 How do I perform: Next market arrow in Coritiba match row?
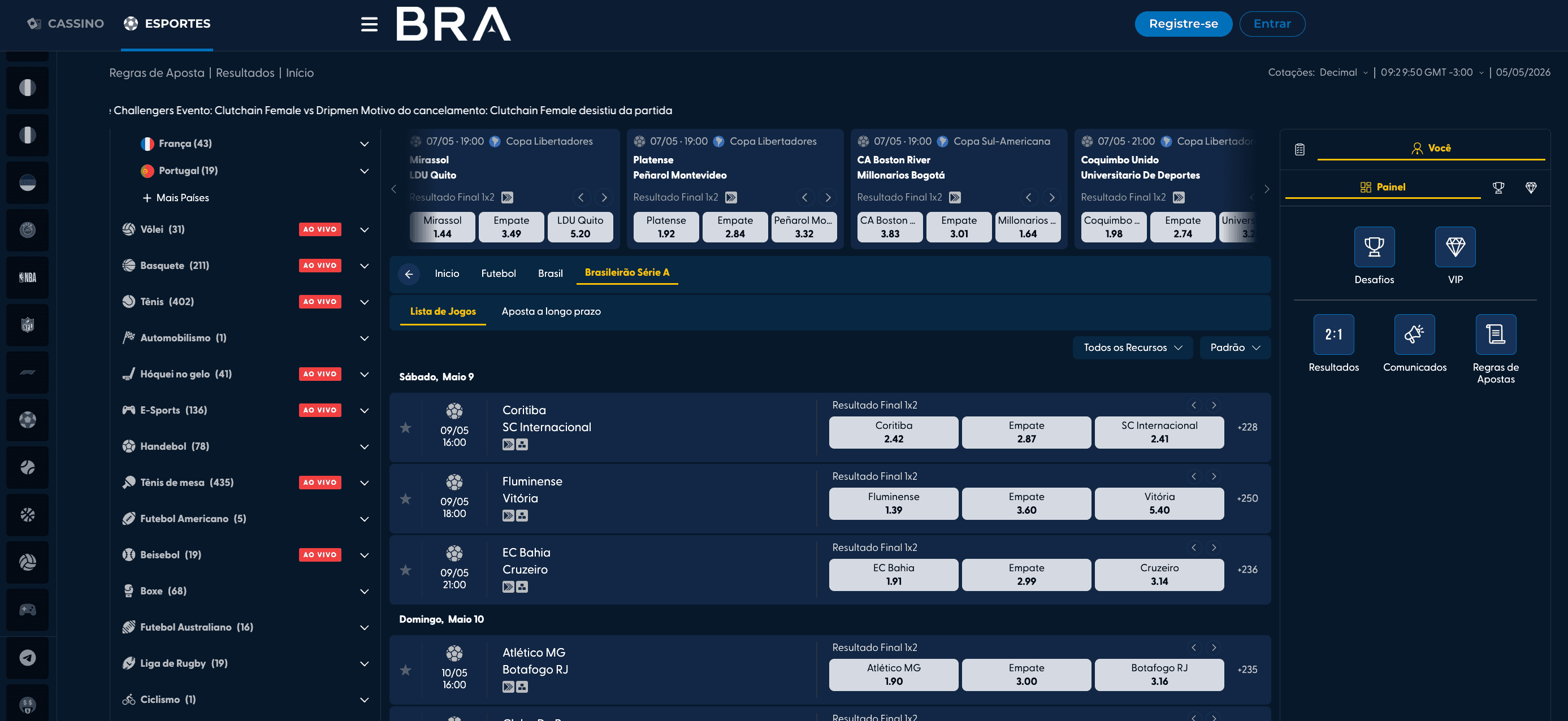(x=1214, y=405)
